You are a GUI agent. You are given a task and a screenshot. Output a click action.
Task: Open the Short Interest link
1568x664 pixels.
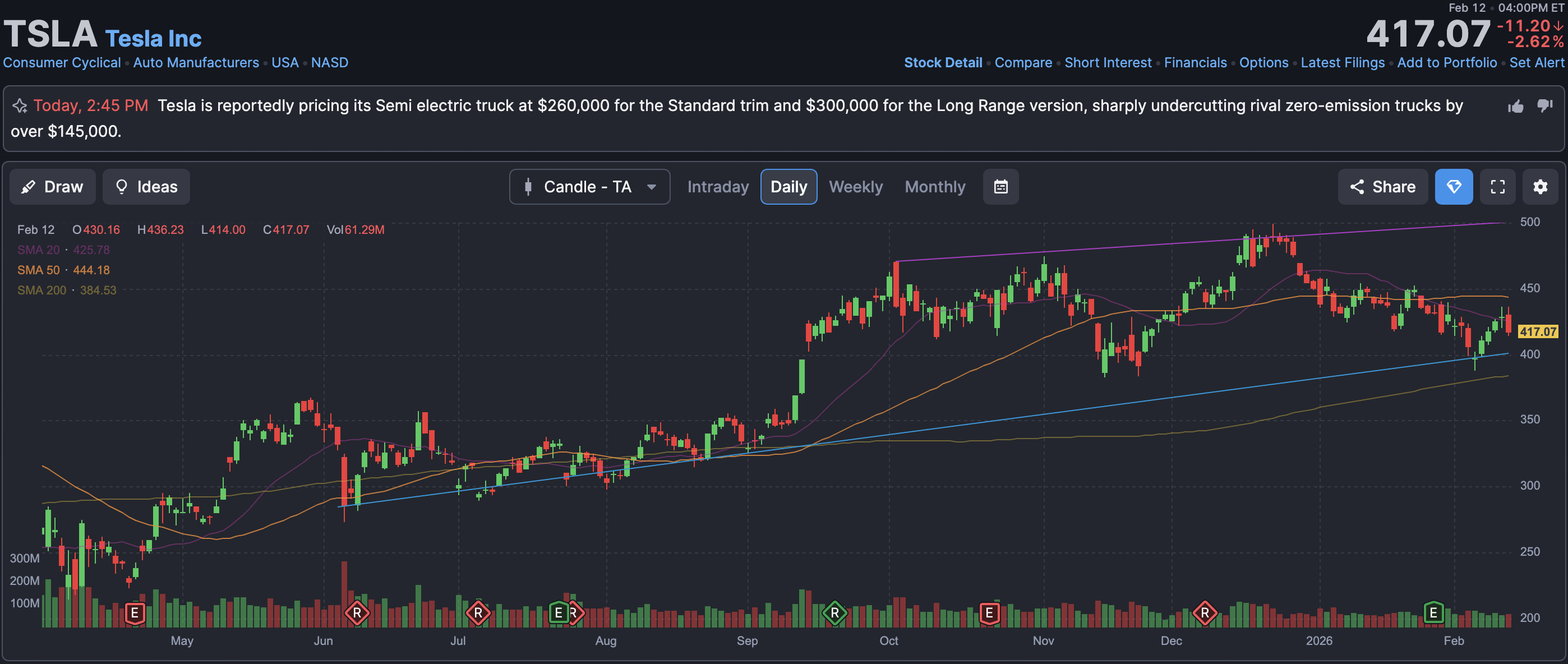(1107, 63)
